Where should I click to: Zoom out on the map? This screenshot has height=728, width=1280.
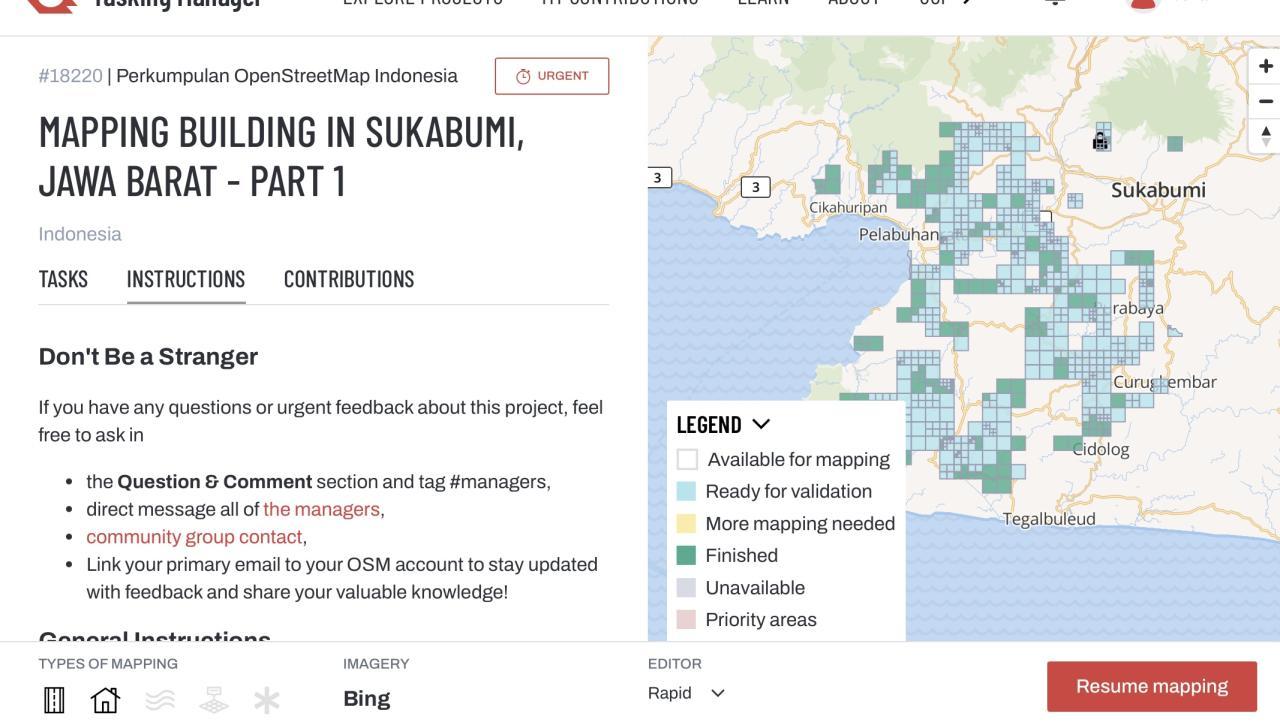1265,101
